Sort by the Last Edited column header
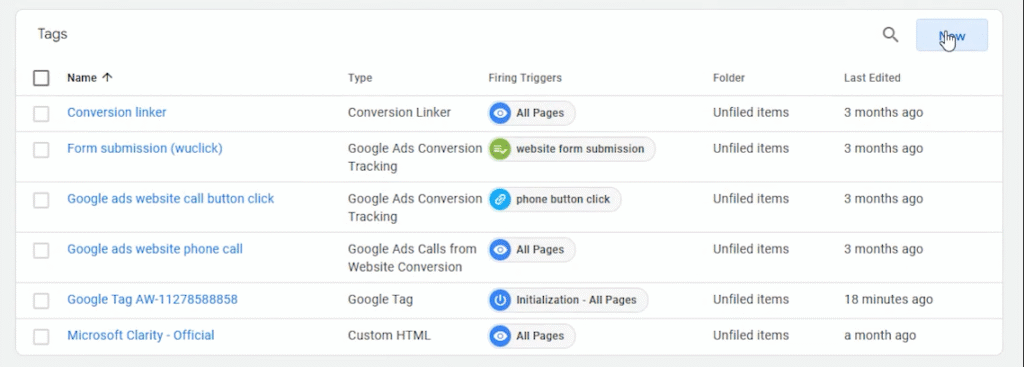This screenshot has height=367, width=1024. 872,78
